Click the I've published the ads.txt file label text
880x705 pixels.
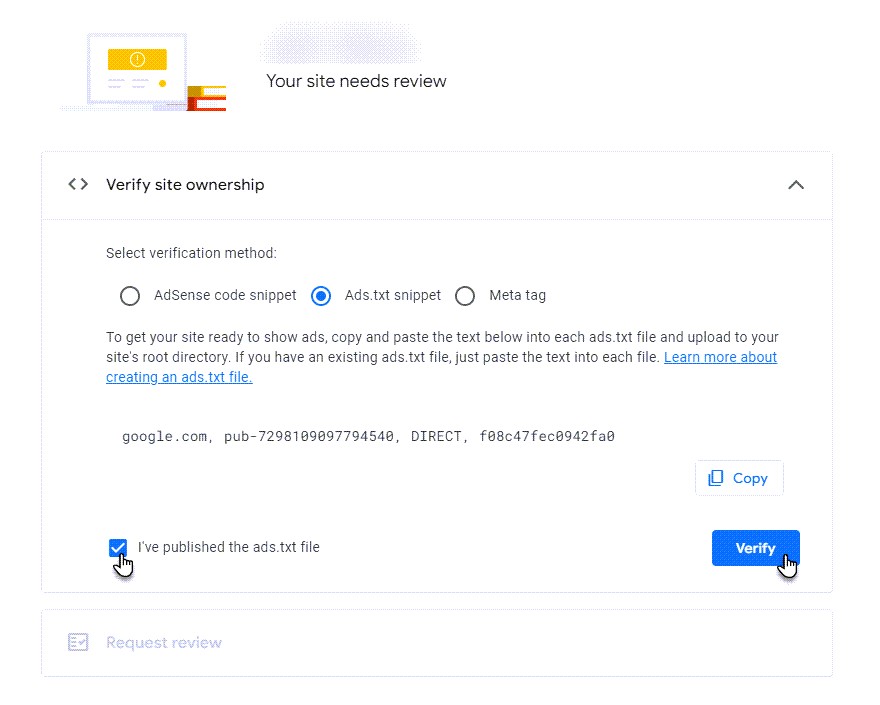[228, 547]
